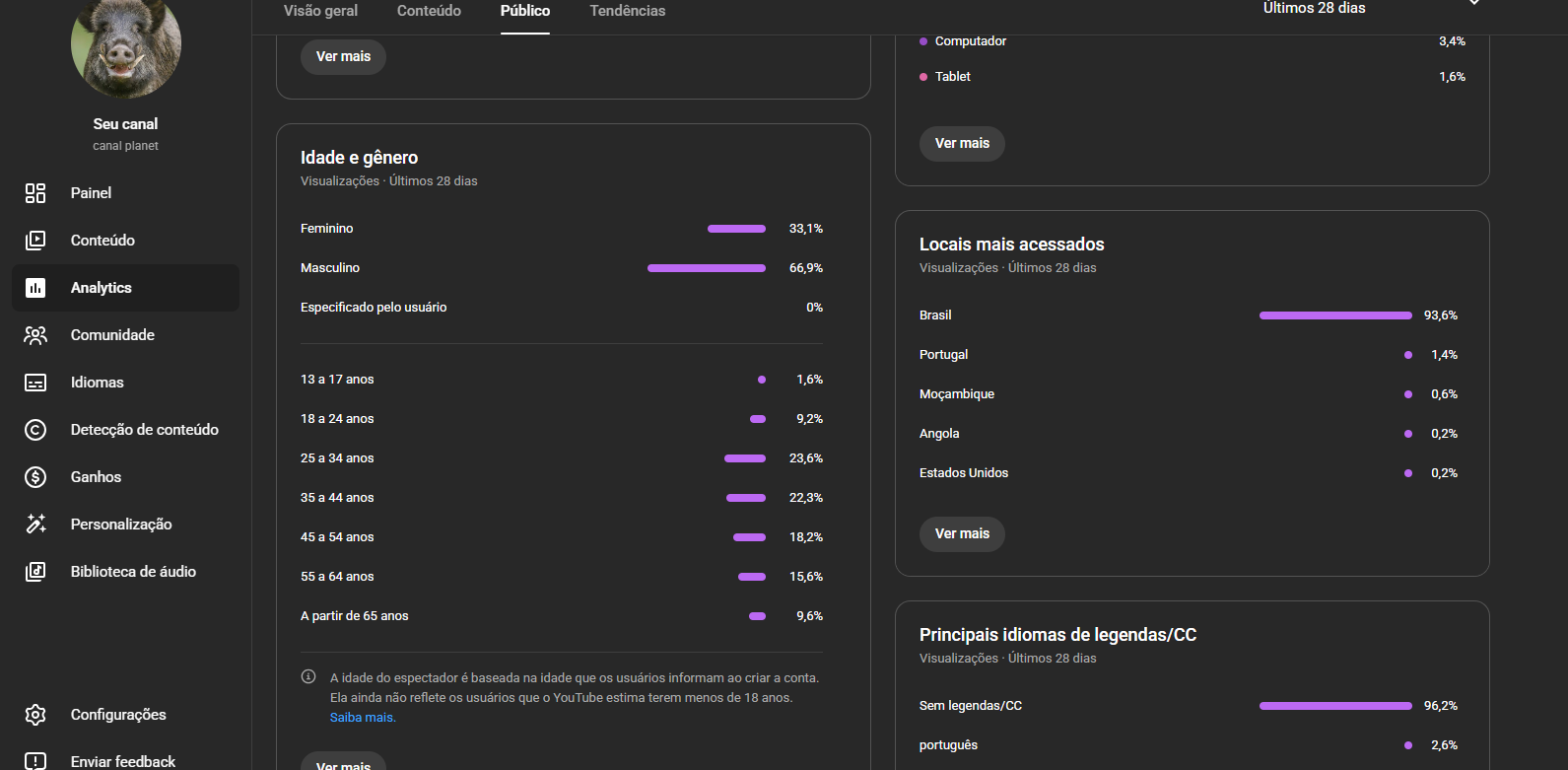Image resolution: width=1568 pixels, height=770 pixels.
Task: Click the Idiomas subtitles icon
Action: coord(35,383)
